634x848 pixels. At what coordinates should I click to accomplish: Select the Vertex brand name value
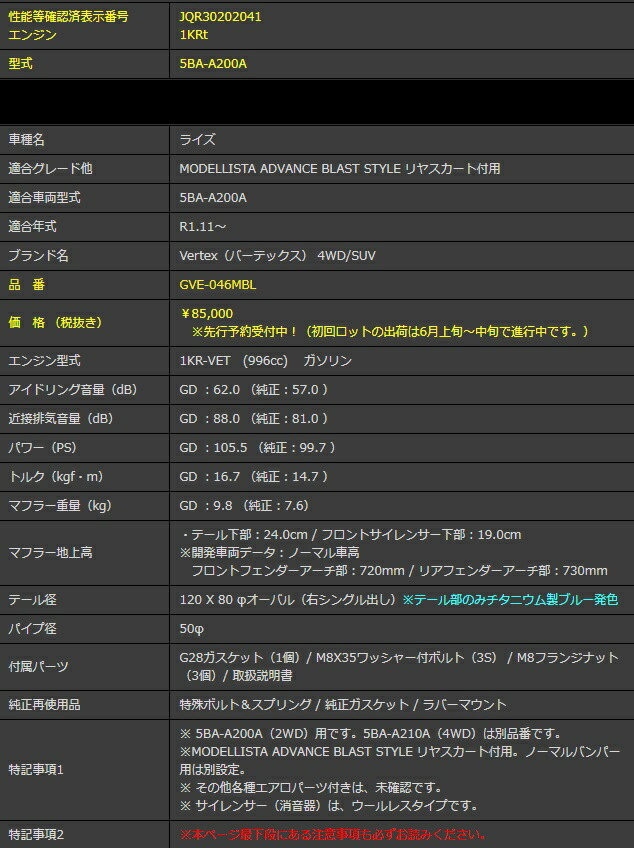click(278, 255)
